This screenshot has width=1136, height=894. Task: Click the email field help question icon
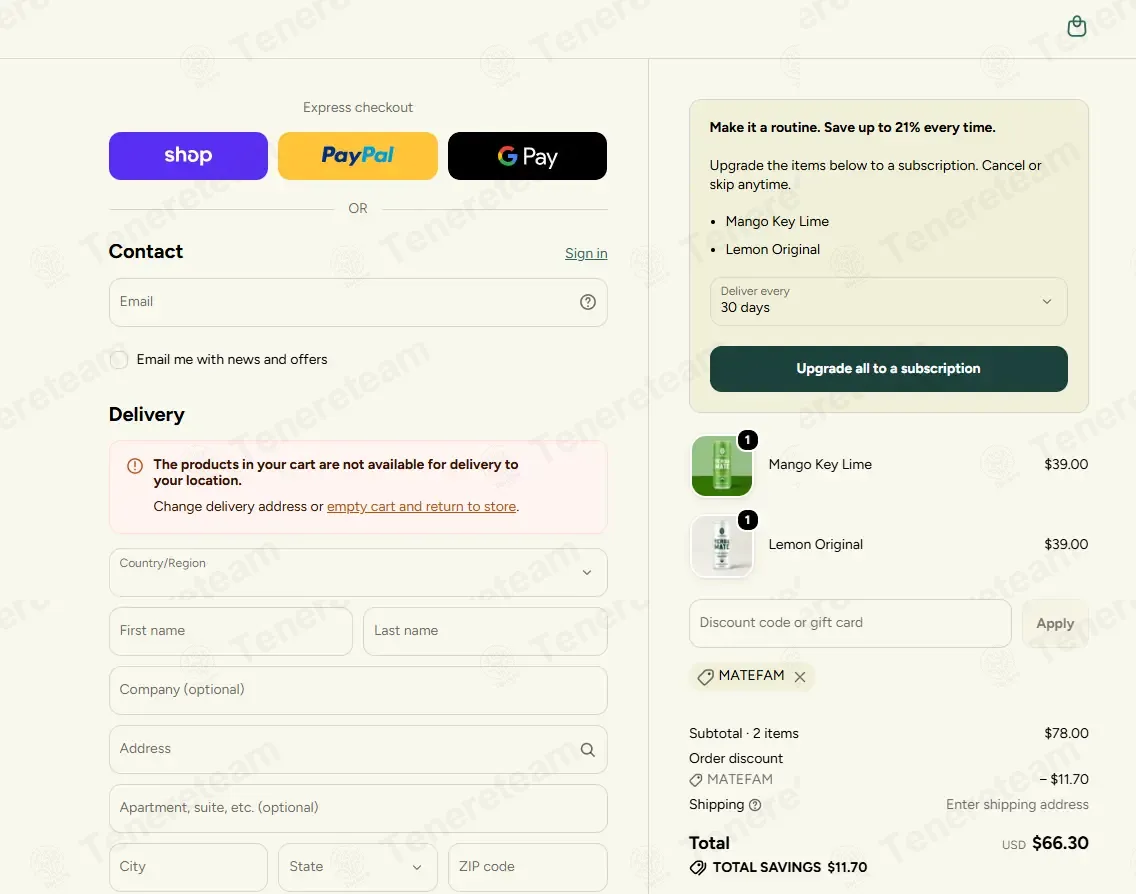click(588, 302)
